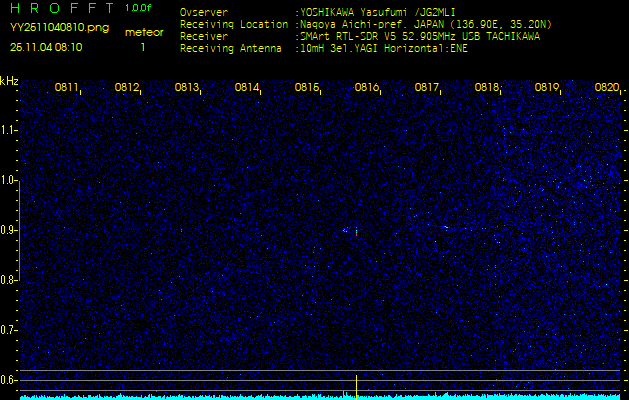Select the 0820 time marker
The width and height of the screenshot is (629, 400).
(607, 88)
